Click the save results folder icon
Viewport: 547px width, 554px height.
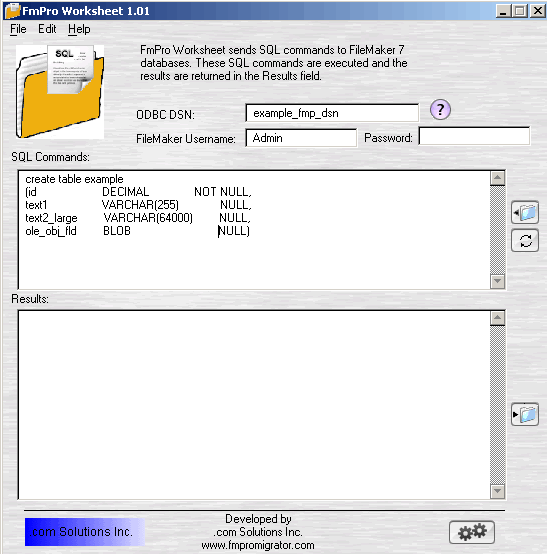(525, 414)
